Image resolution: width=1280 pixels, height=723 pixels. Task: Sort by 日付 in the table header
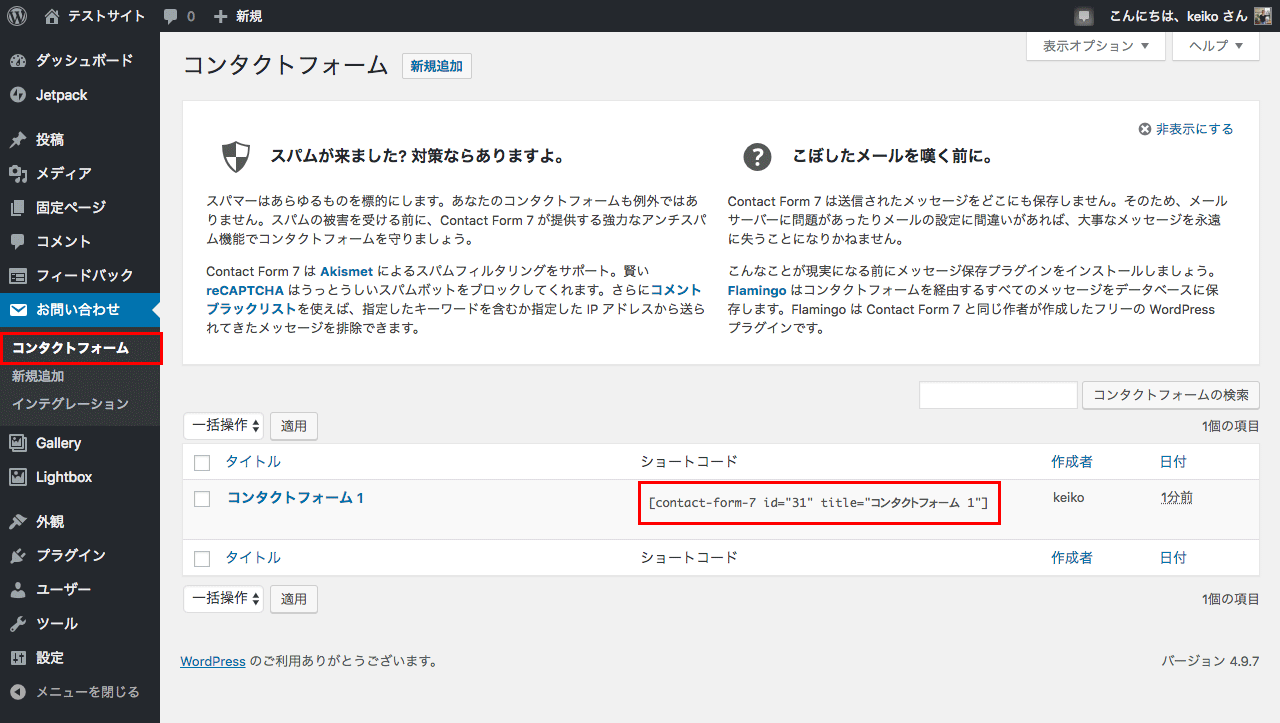coord(1173,462)
